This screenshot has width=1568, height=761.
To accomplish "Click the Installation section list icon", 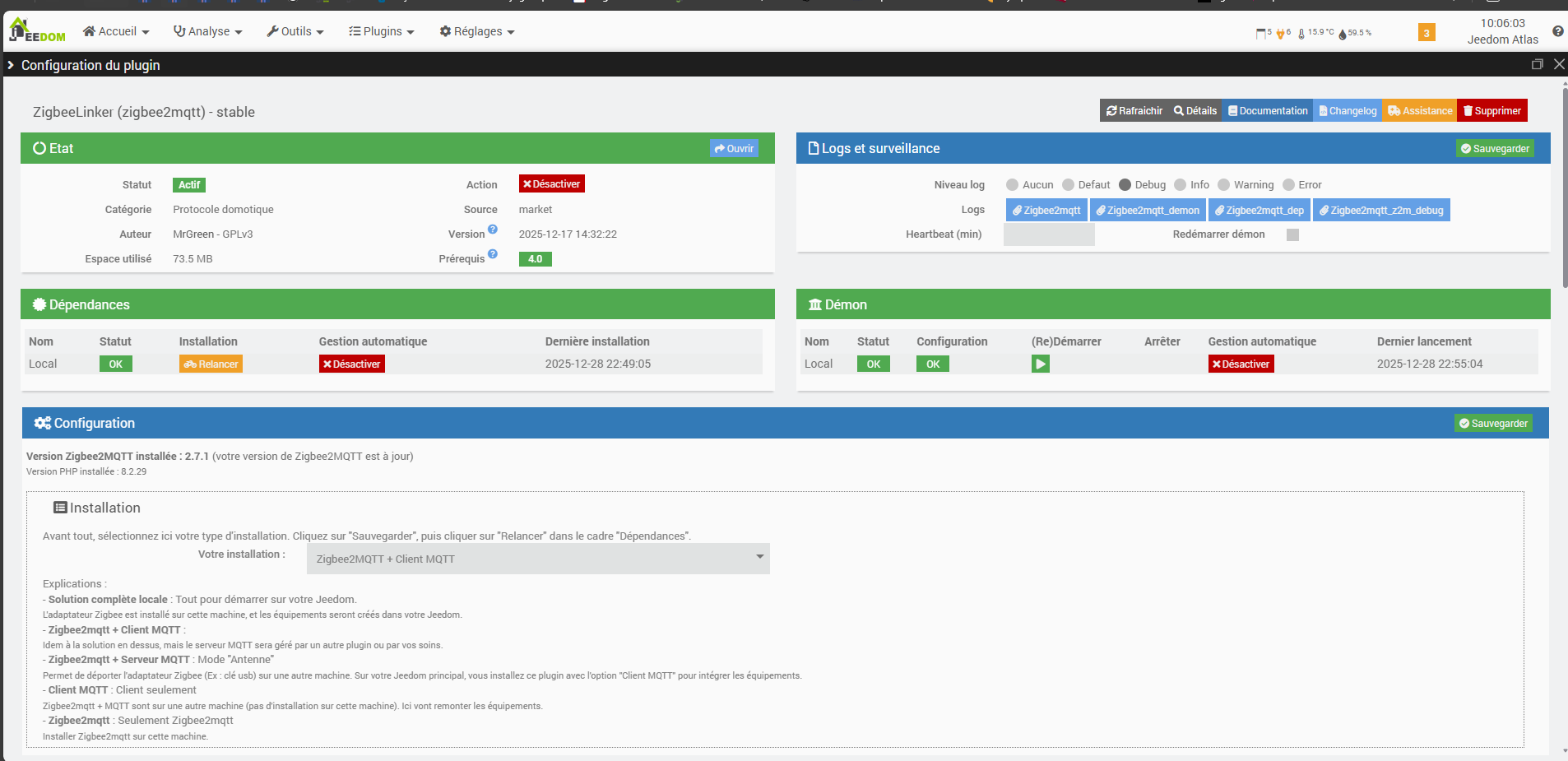I will pyautogui.click(x=60, y=508).
